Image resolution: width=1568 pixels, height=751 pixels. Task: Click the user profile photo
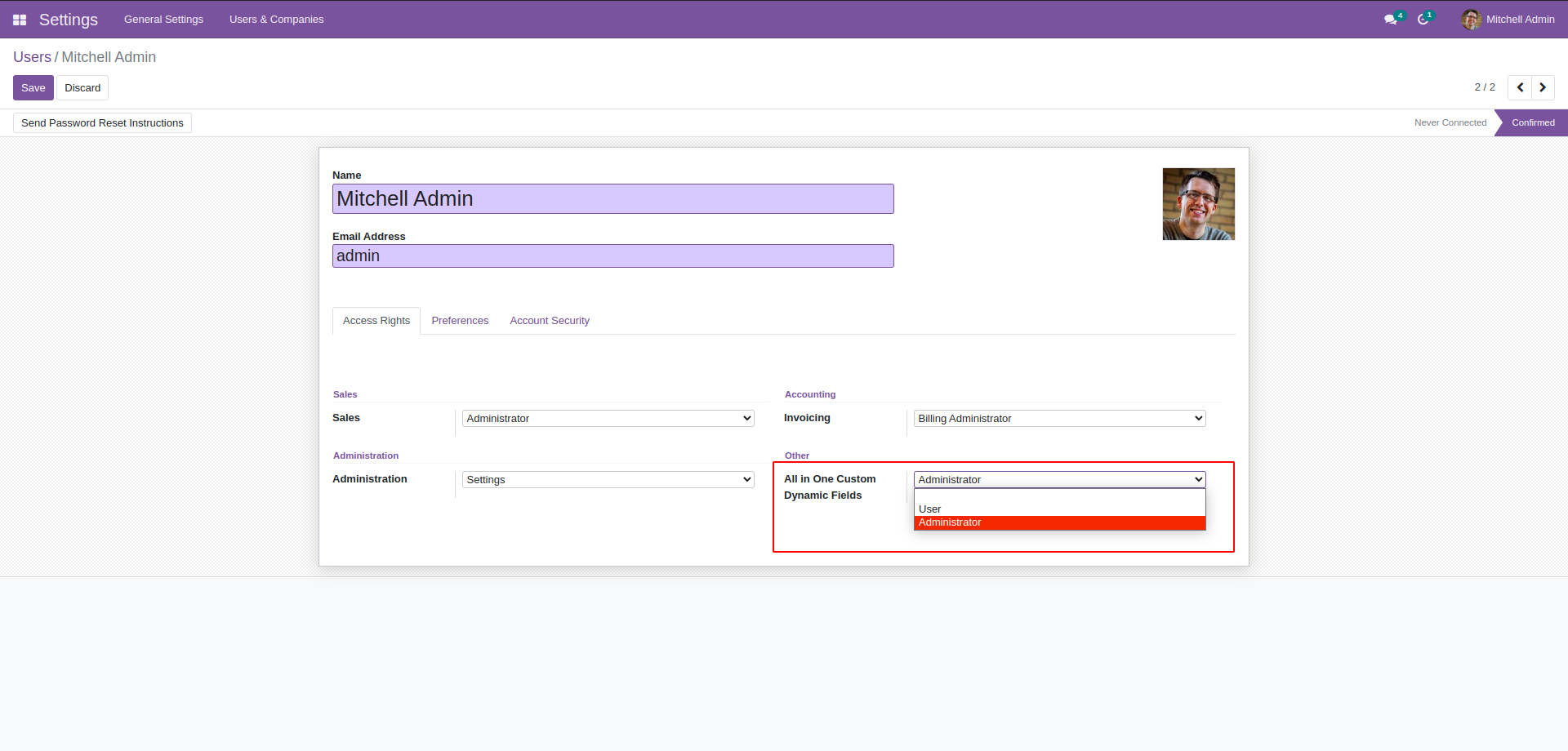coord(1198,204)
